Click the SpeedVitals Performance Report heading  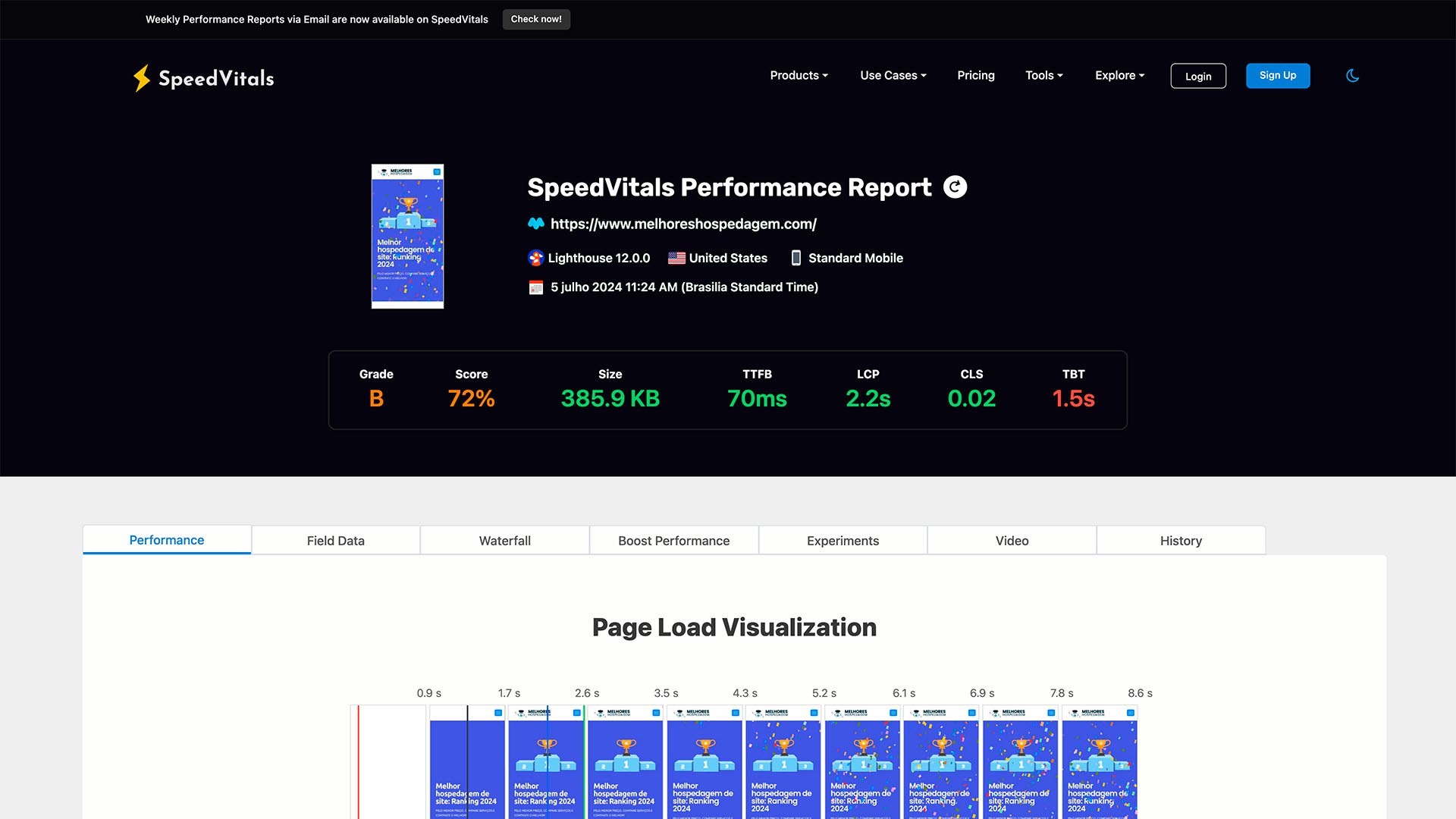730,187
